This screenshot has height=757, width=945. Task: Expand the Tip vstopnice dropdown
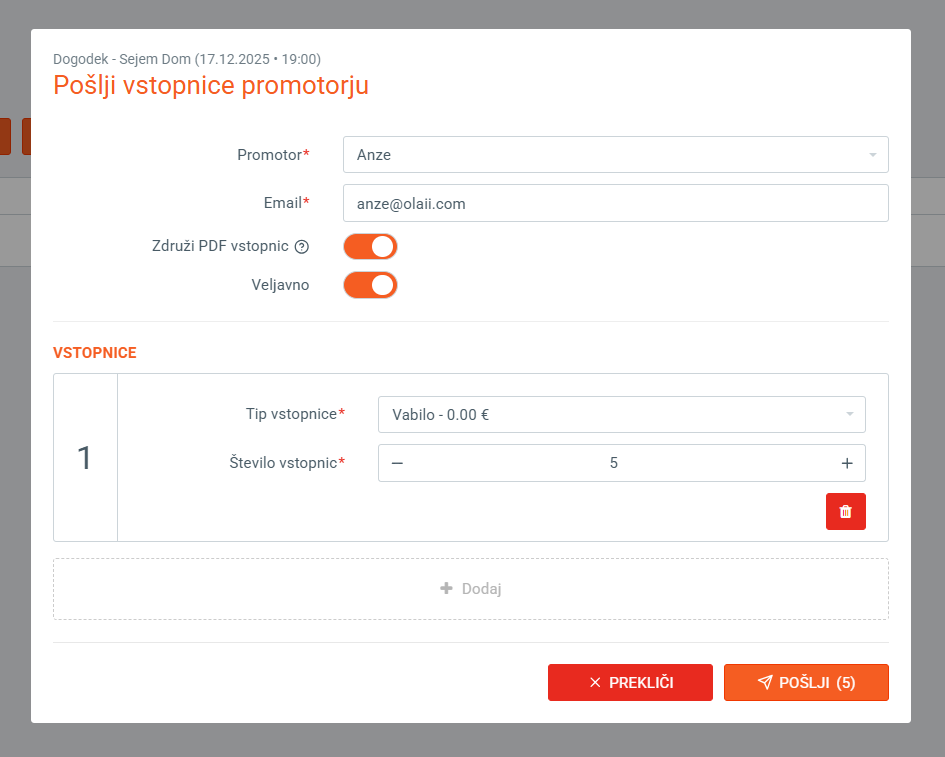621,414
